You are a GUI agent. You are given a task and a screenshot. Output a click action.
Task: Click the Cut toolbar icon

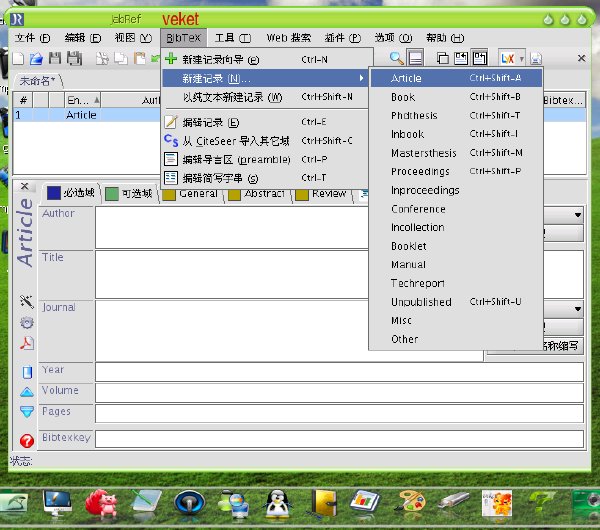[102, 59]
